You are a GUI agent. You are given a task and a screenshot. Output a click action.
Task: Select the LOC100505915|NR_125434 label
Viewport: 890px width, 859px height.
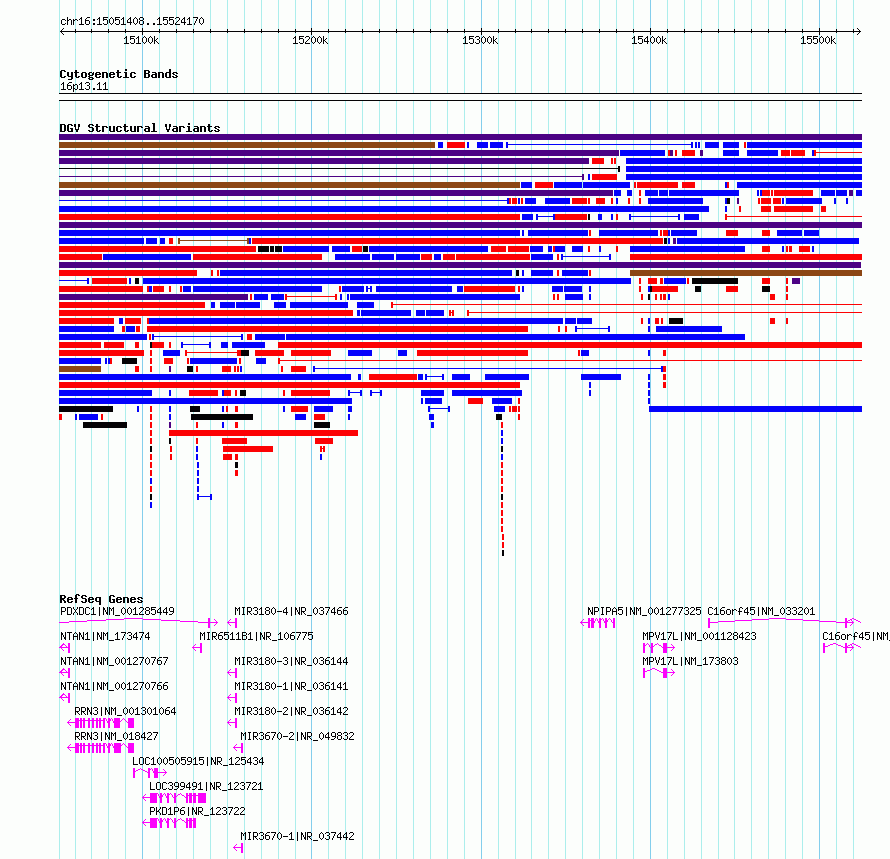[x=198, y=761]
